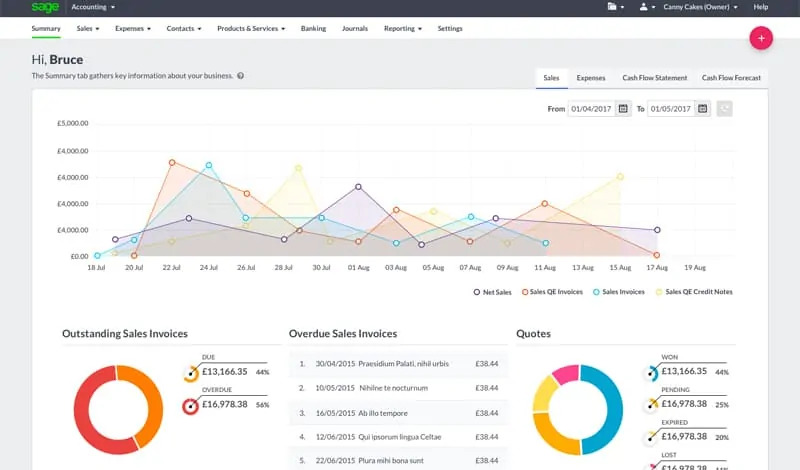Switch to the Cash Flow Statement tab
Screen dimensions: 800x470
coord(654,77)
